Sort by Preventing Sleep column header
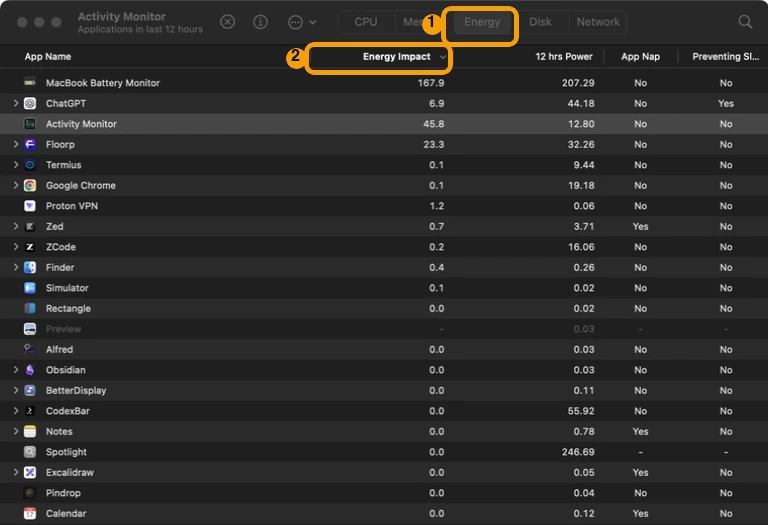Screen dimensions: 768x525 click(725, 57)
